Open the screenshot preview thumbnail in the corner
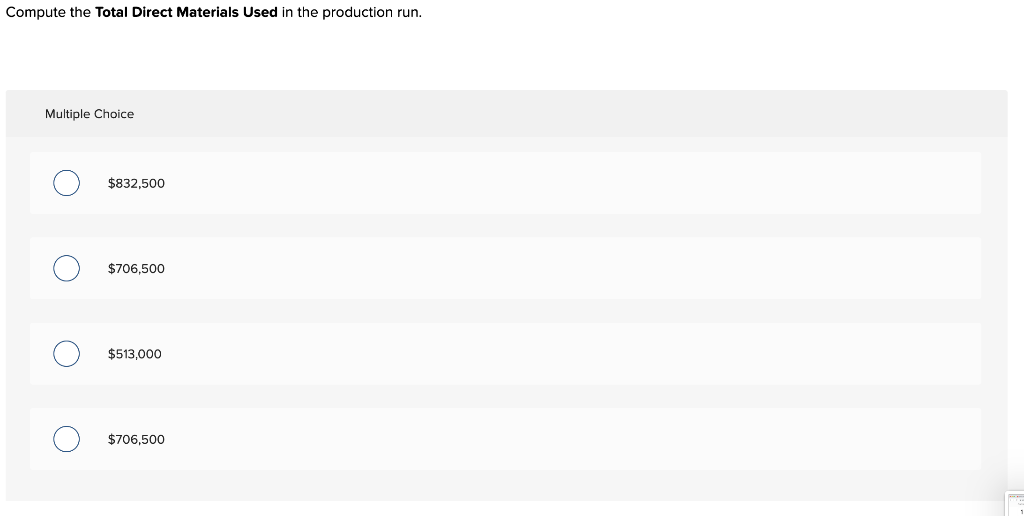The width and height of the screenshot is (1024, 516). (x=1015, y=503)
